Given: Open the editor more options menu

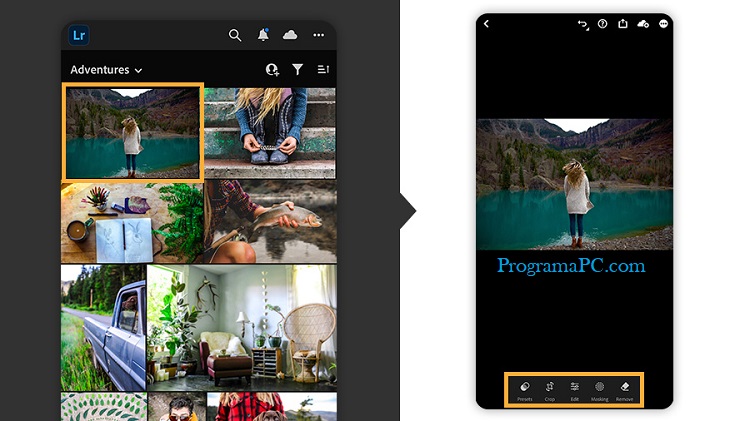Looking at the screenshot, I should (664, 23).
